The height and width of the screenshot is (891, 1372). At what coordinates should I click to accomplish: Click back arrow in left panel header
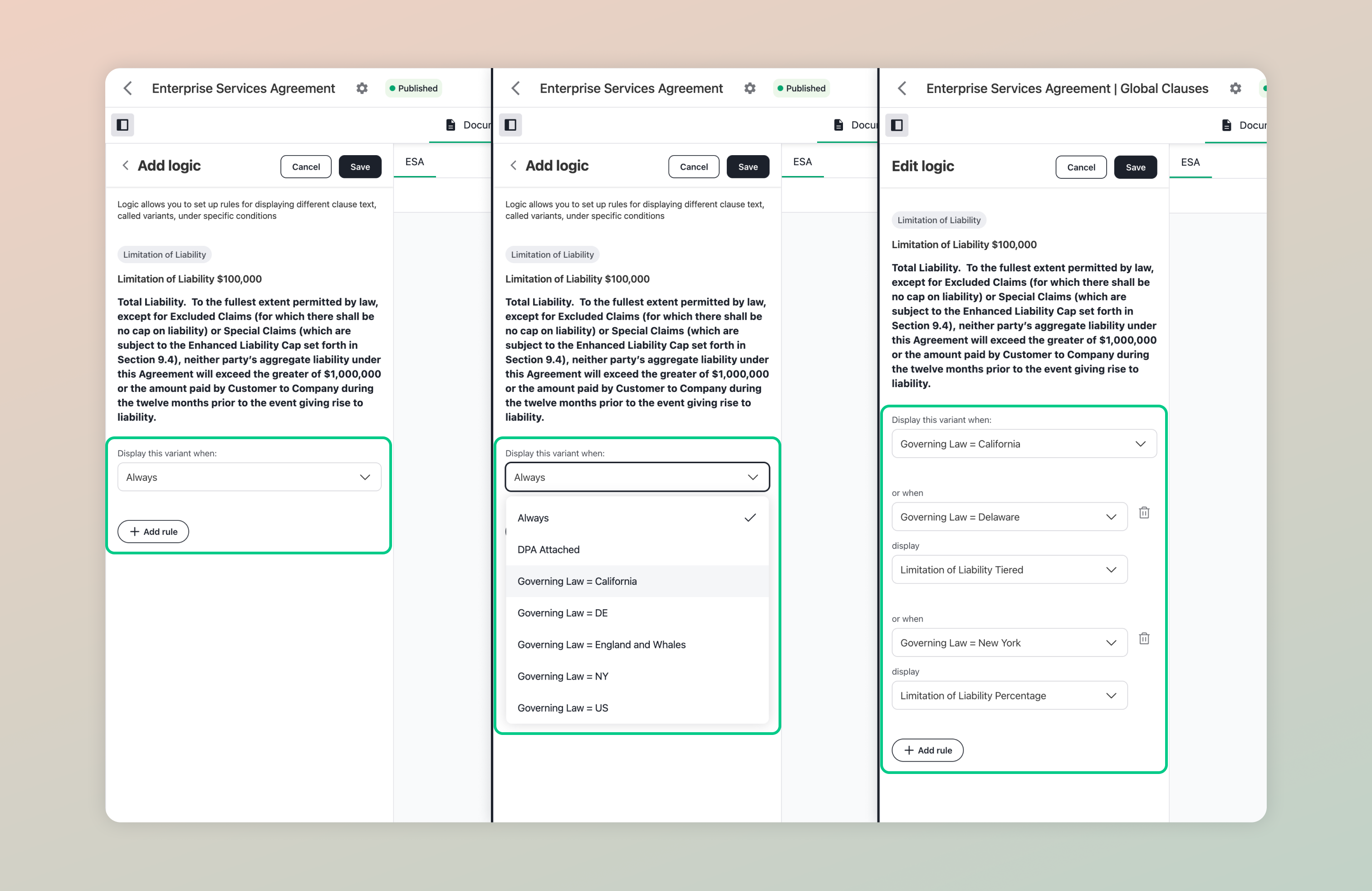click(x=128, y=88)
